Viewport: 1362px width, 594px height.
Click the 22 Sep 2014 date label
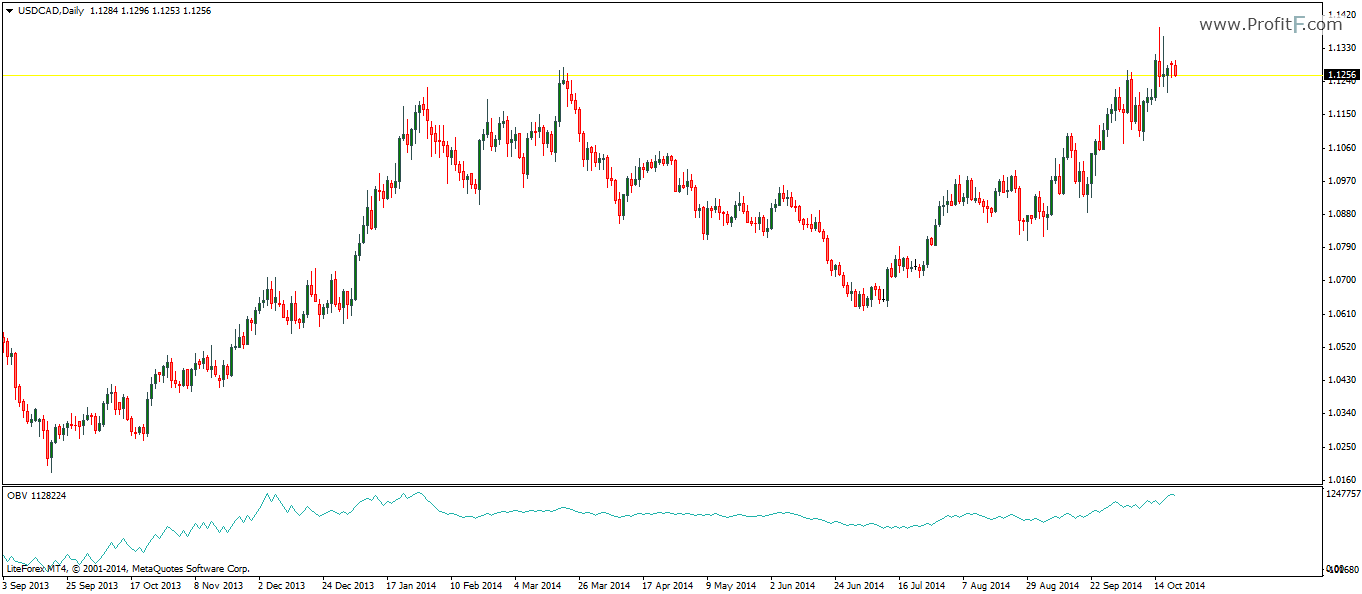1116,586
